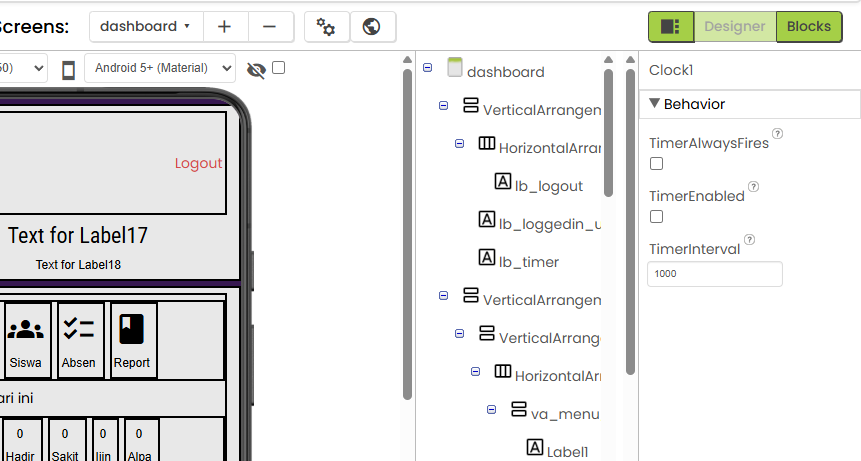The image size is (861, 461).
Task: Open the dashboard screen dropdown
Action: tap(145, 27)
